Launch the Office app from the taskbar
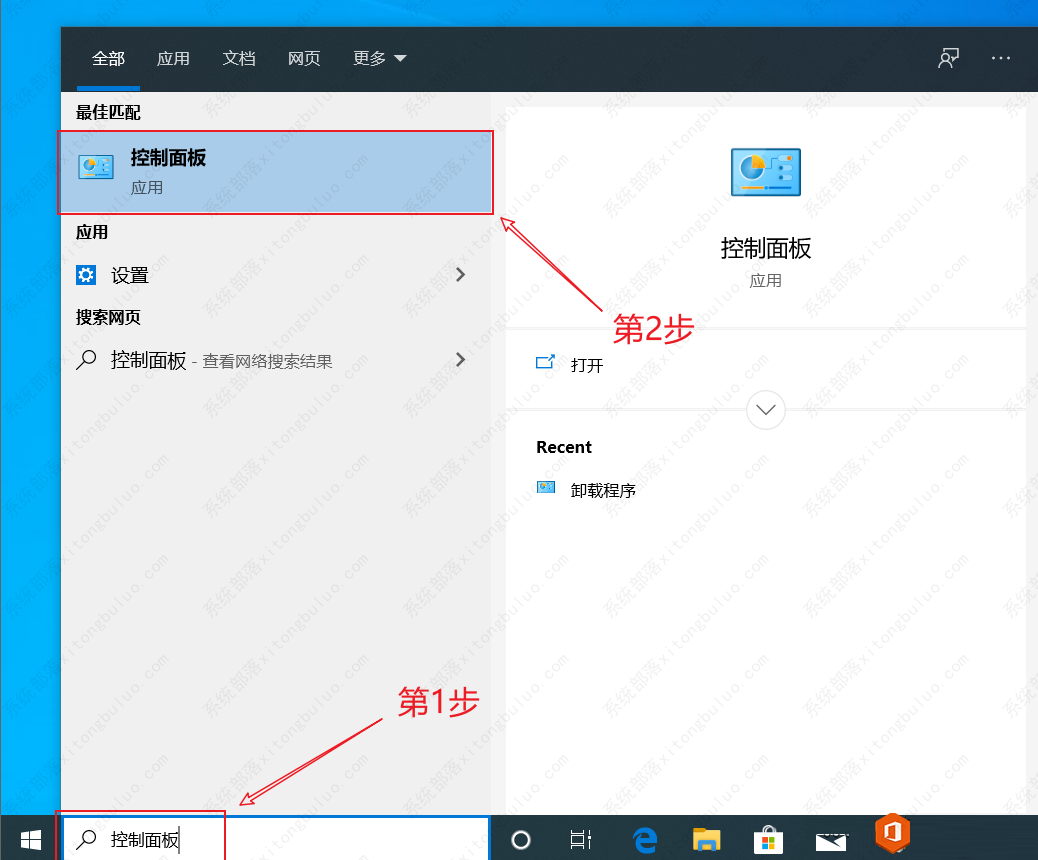This screenshot has width=1038, height=860. point(892,837)
